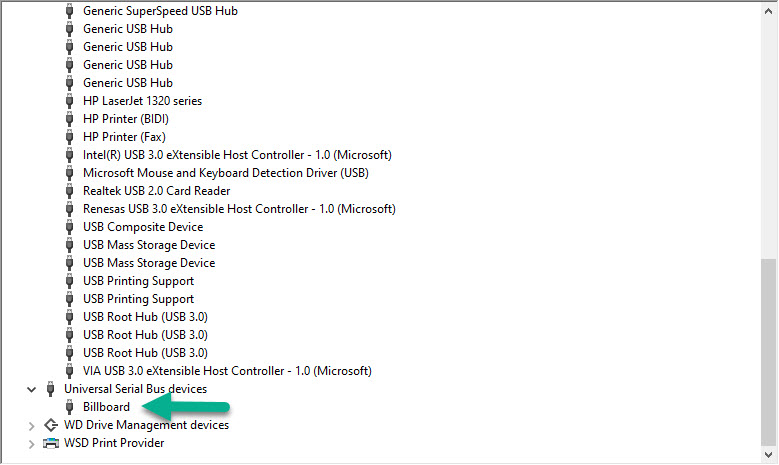Expand WD Drive Management devices
The height and width of the screenshot is (465, 779).
[x=31, y=425]
